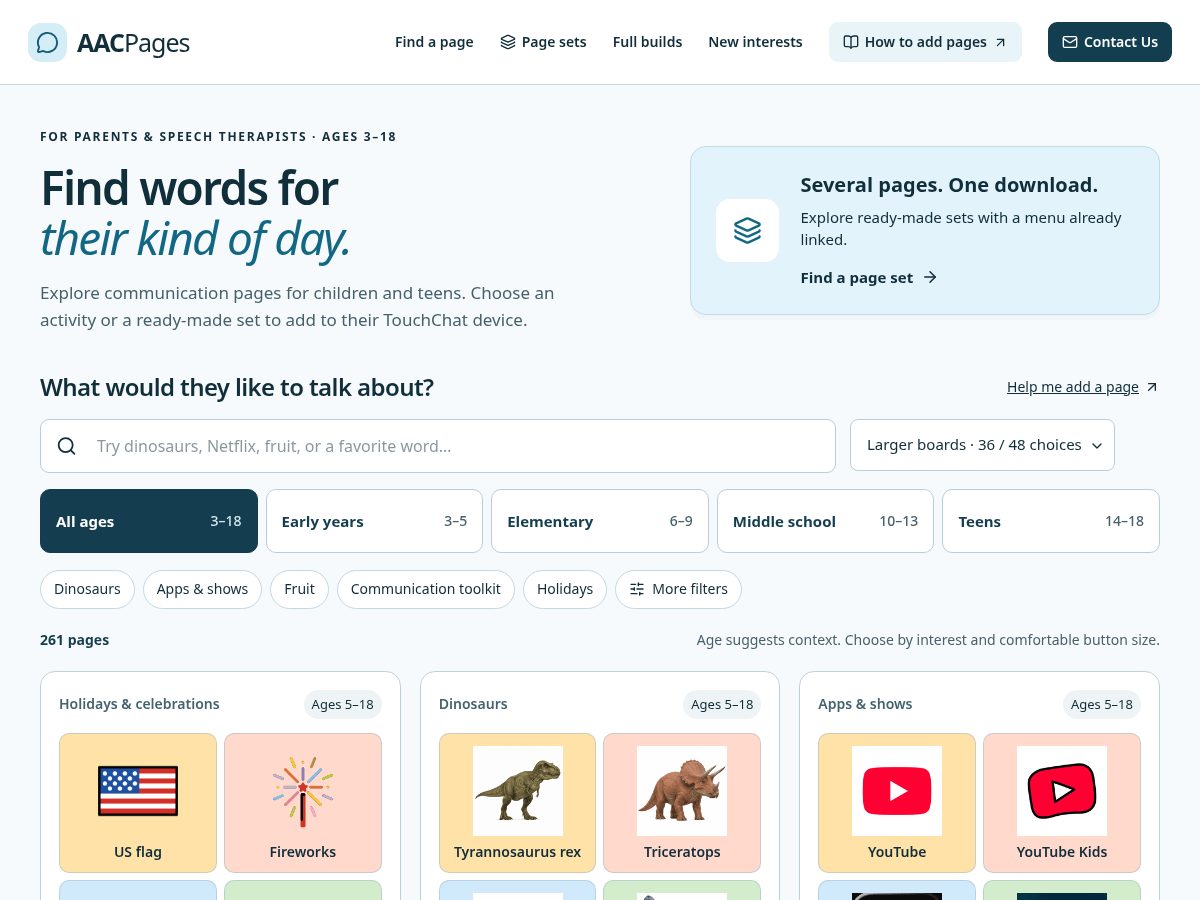Open the How to add pages guide

pyautogui.click(x=925, y=42)
